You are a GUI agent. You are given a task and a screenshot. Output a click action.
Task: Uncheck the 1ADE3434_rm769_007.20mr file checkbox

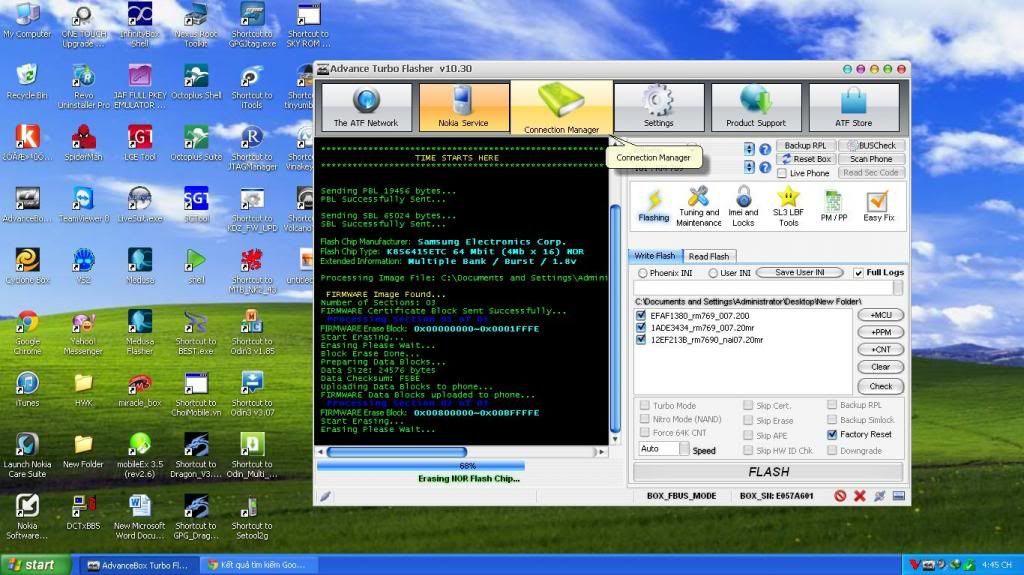coord(641,327)
